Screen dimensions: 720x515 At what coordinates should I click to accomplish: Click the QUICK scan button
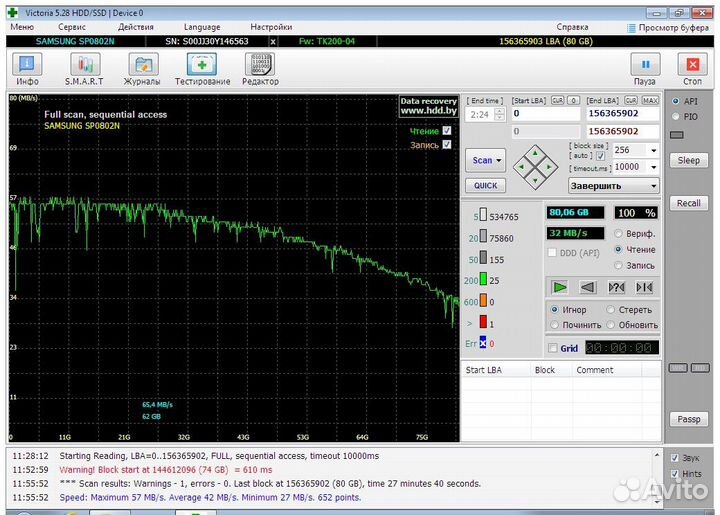[485, 185]
